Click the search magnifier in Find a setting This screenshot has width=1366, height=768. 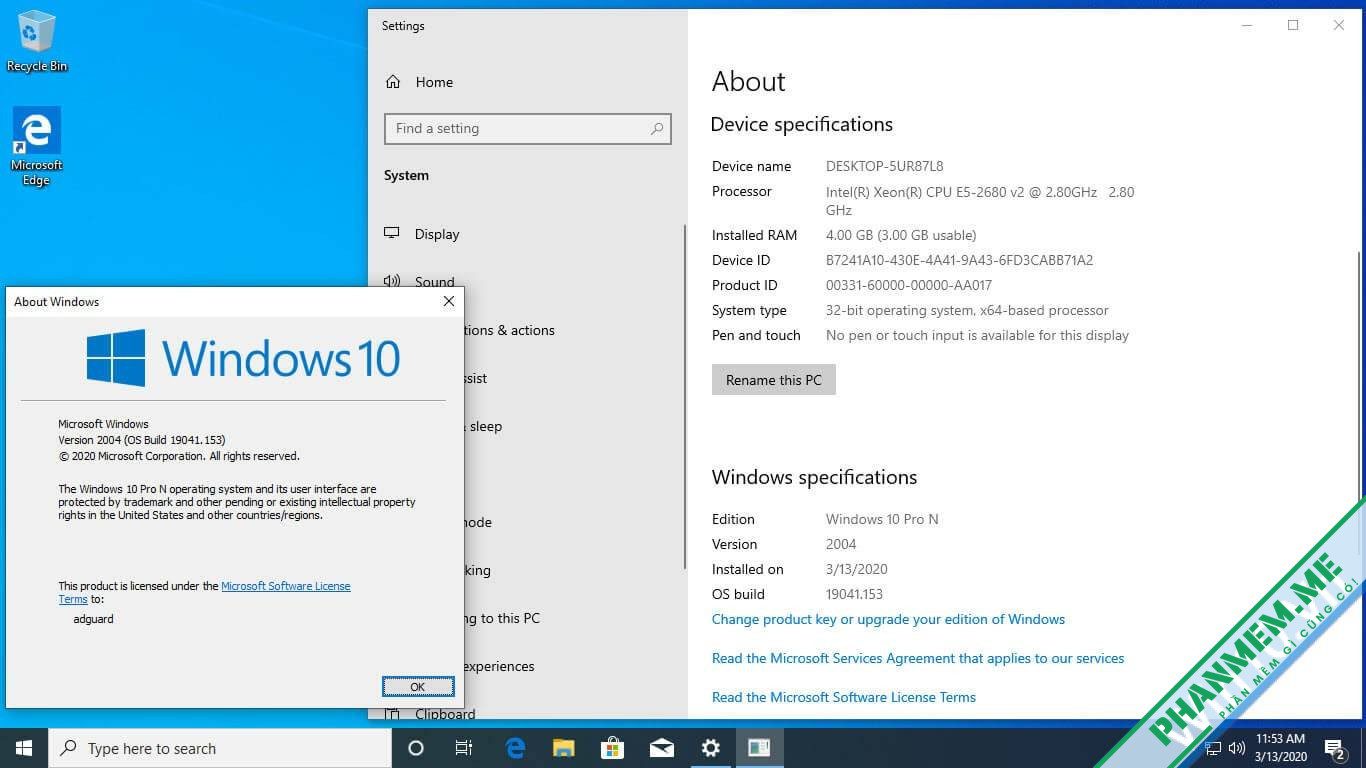coord(657,129)
